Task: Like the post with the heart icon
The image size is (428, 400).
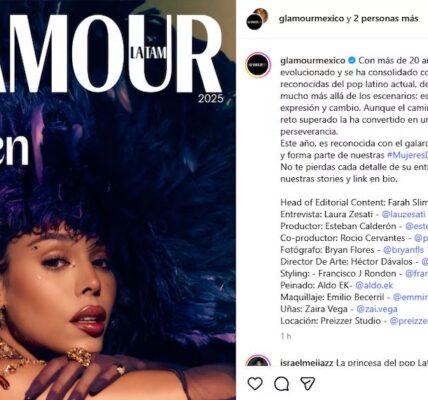Action: click(255, 384)
